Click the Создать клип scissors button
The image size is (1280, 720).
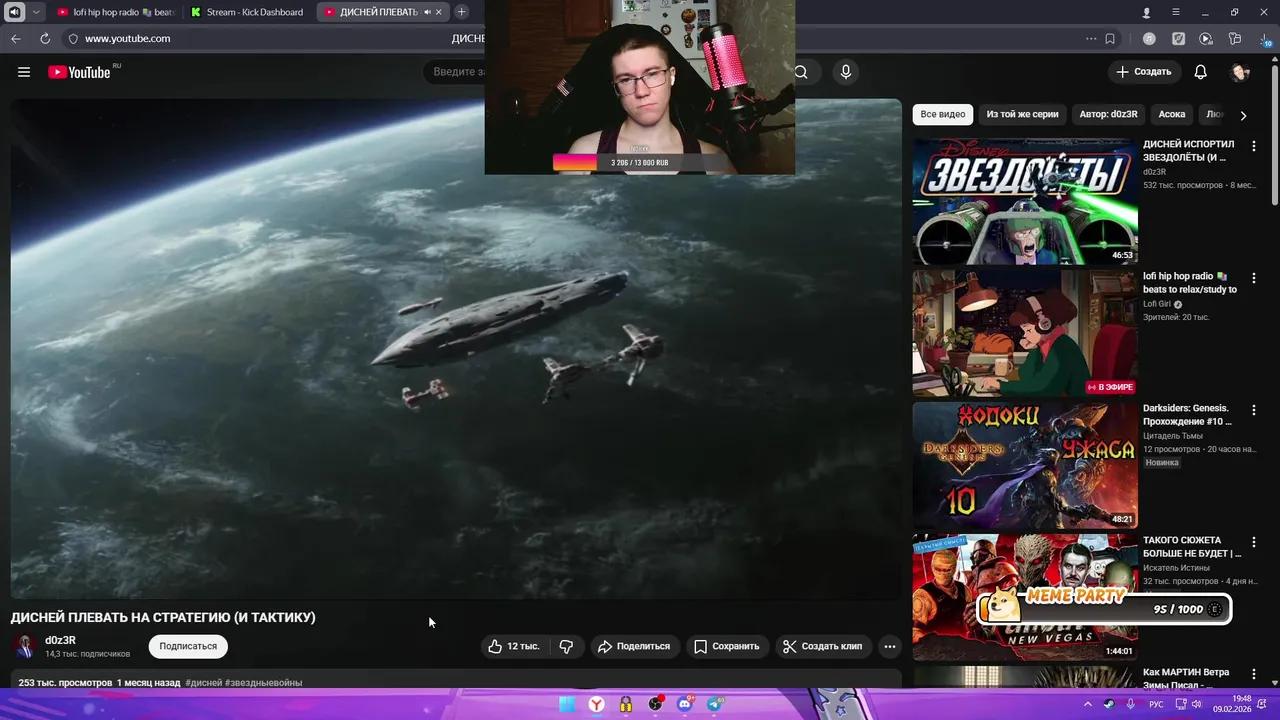(x=822, y=646)
